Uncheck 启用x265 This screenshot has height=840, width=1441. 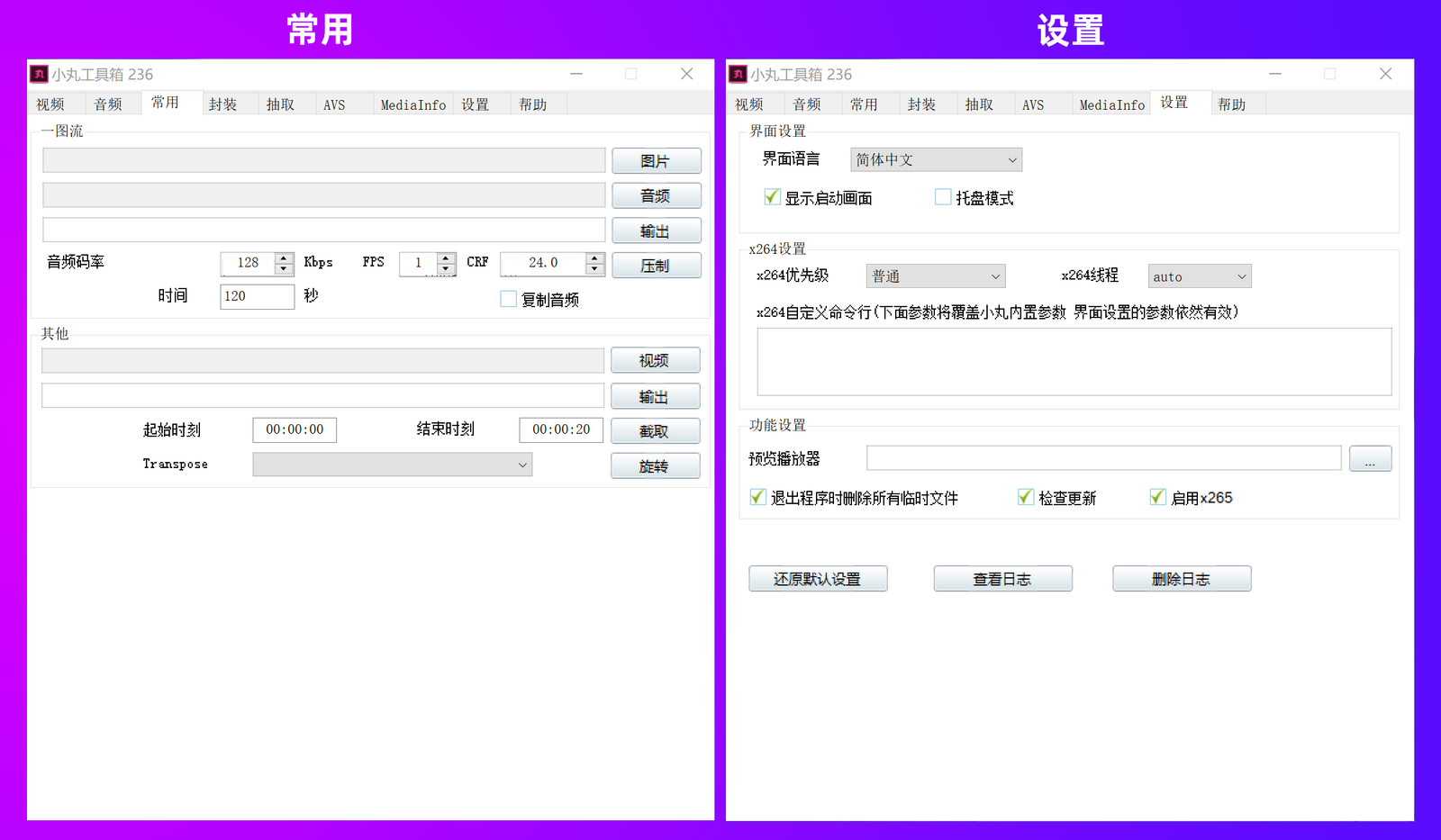tap(1156, 496)
